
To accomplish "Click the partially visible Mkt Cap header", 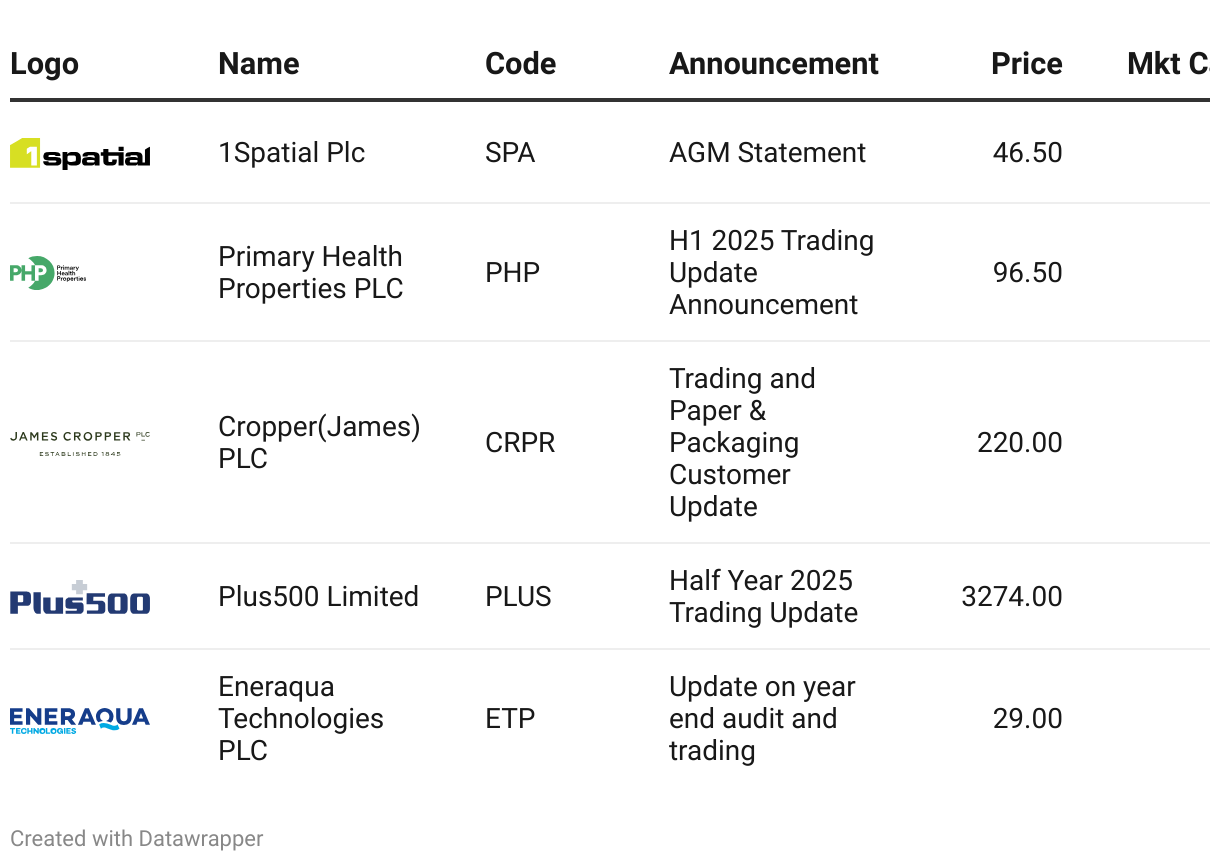I will 1167,64.
